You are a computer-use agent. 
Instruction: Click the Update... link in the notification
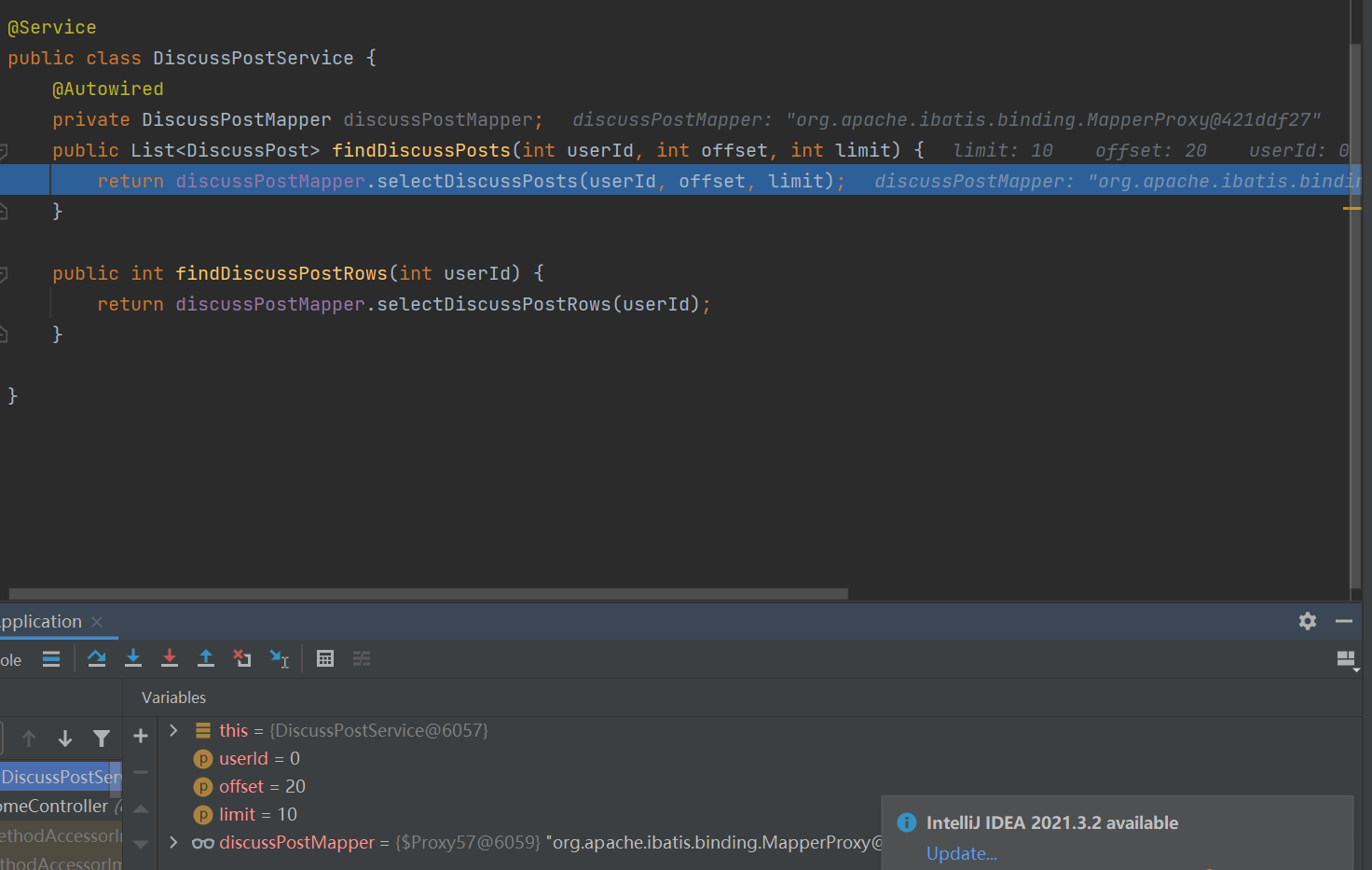tap(962, 853)
